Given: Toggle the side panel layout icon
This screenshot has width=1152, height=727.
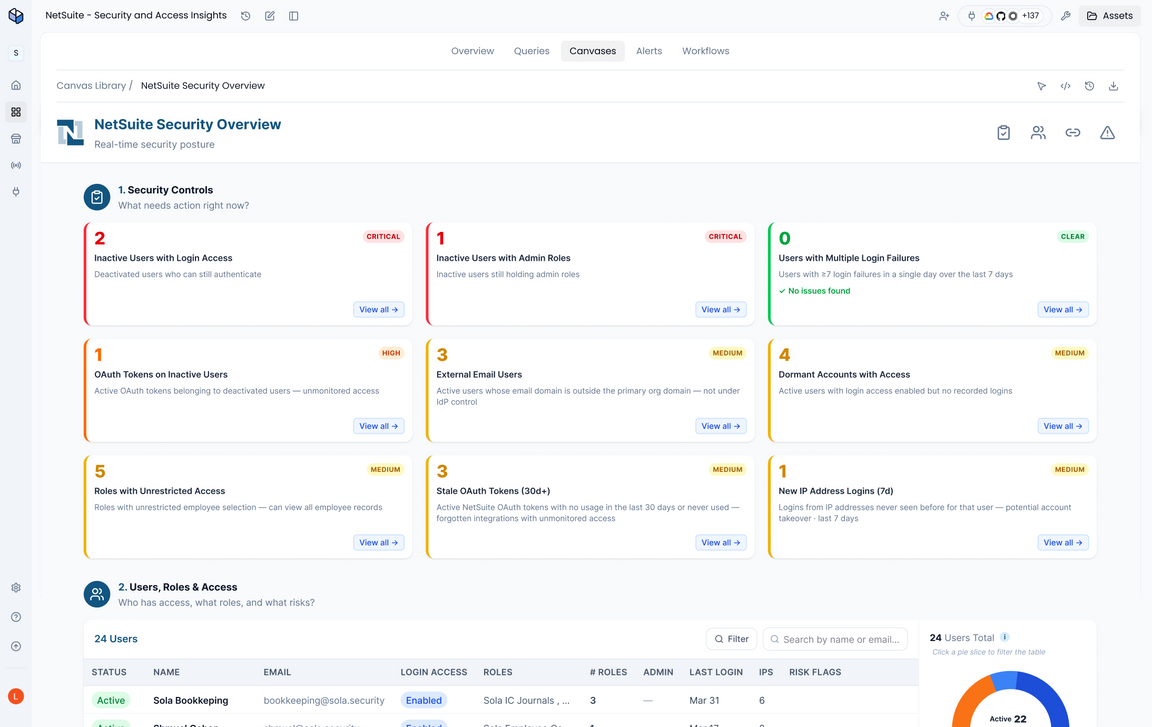Looking at the screenshot, I should point(294,16).
